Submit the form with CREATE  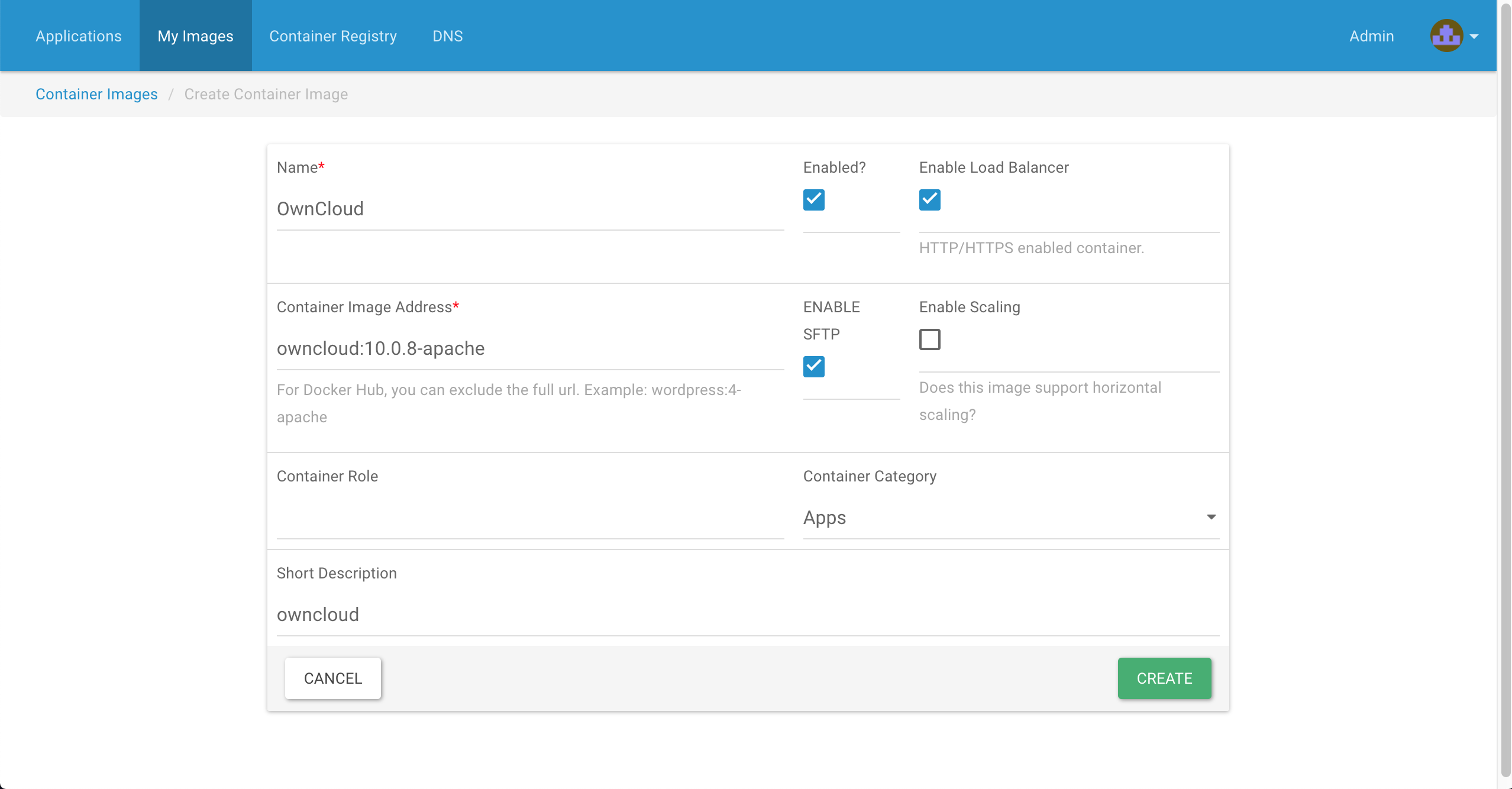pos(1164,678)
